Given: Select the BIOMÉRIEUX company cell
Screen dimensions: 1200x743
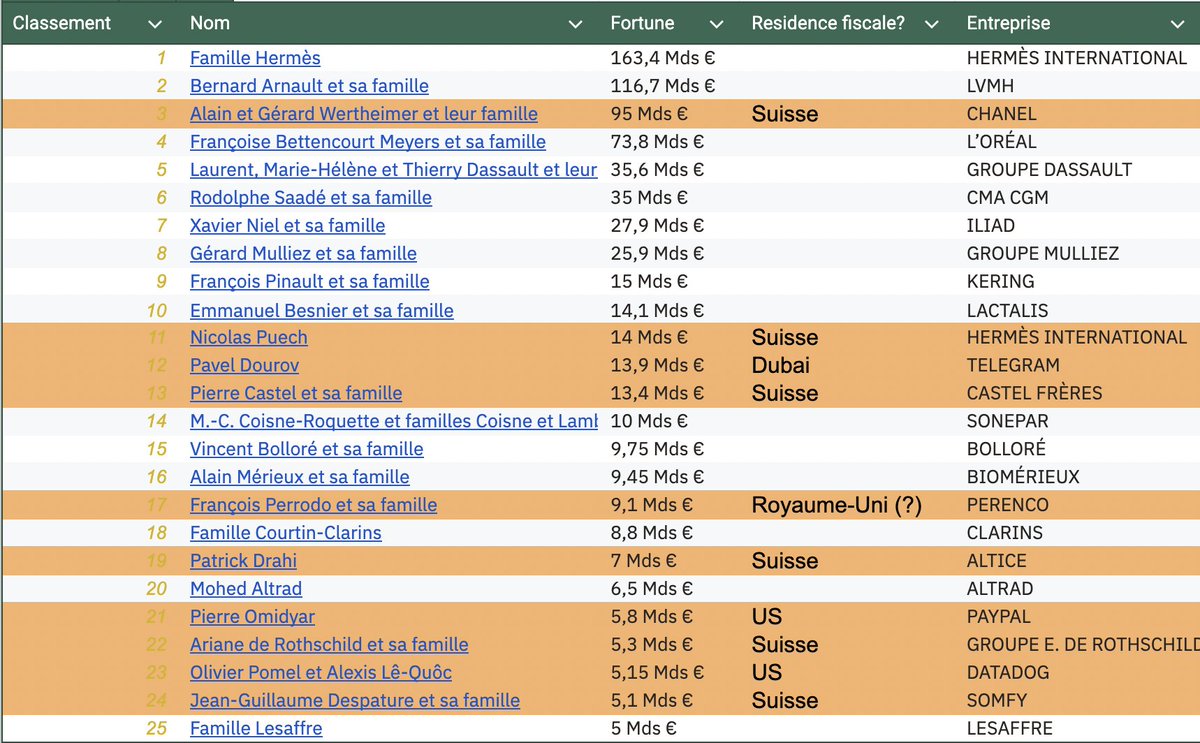Looking at the screenshot, I should [x=1023, y=477].
